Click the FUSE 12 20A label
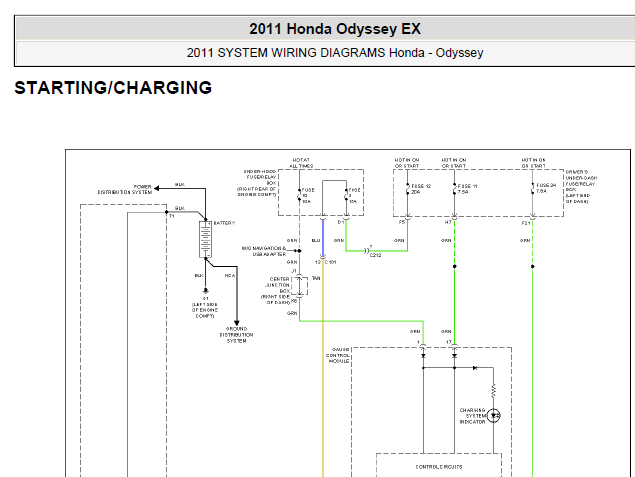This screenshot has width=635, height=477. [421, 189]
